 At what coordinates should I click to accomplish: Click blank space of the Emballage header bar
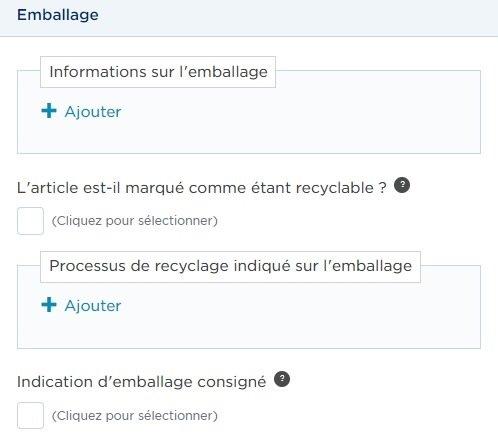click(x=300, y=17)
